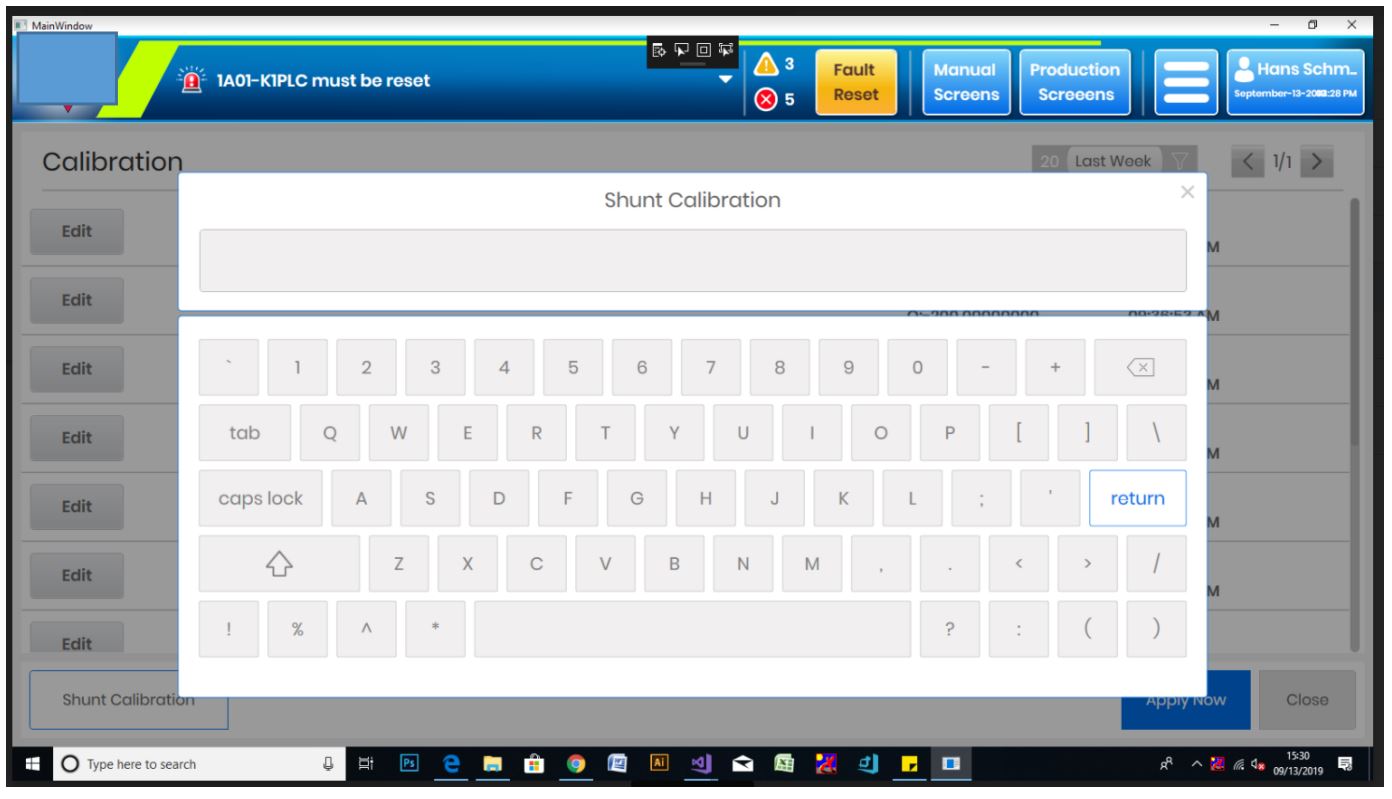Screen dimensions: 1392x799
Task: Hit the backspace key on the on-screen keyboard
Action: (x=1140, y=368)
